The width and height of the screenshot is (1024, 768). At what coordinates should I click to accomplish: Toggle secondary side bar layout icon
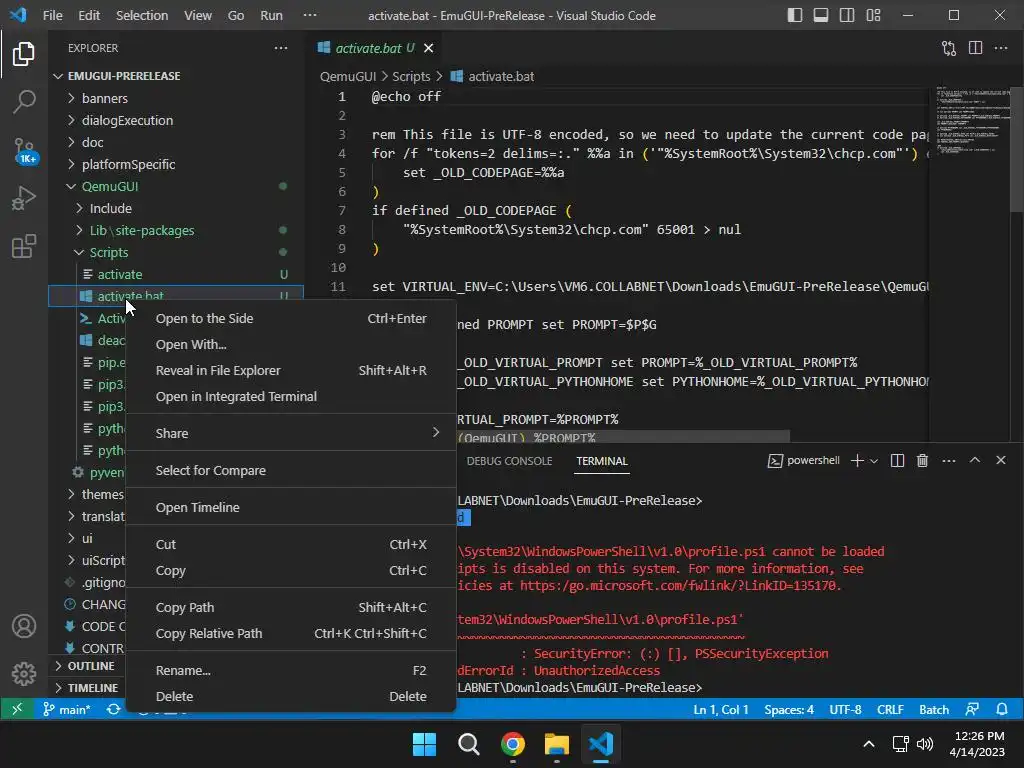tap(847, 15)
